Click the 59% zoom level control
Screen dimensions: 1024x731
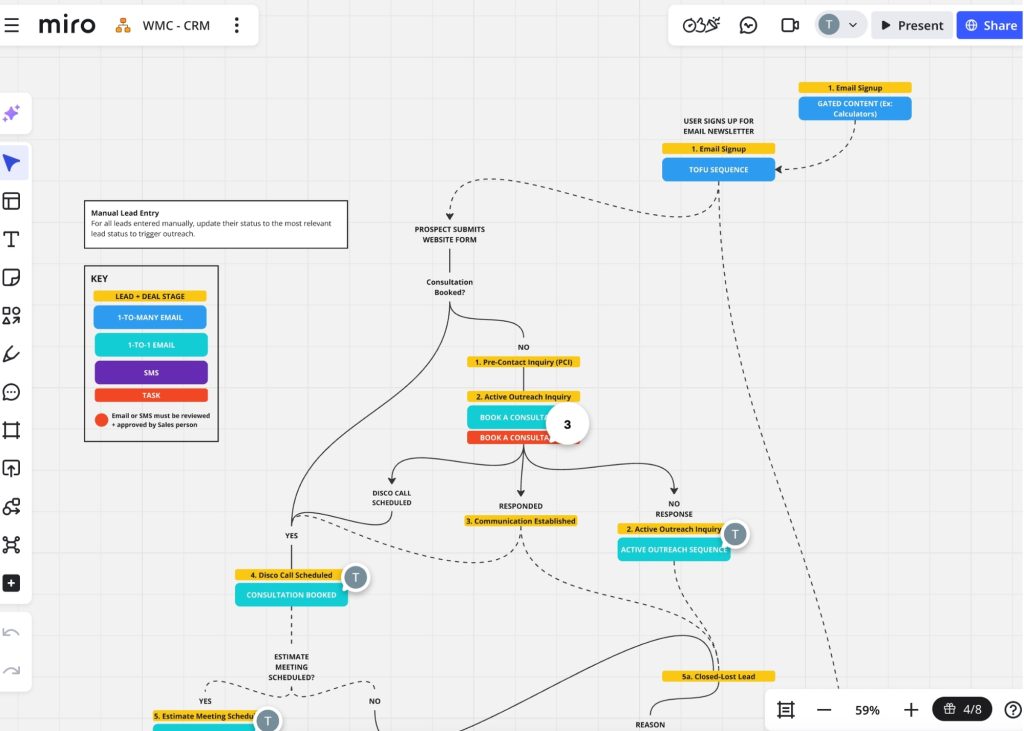[x=866, y=709]
